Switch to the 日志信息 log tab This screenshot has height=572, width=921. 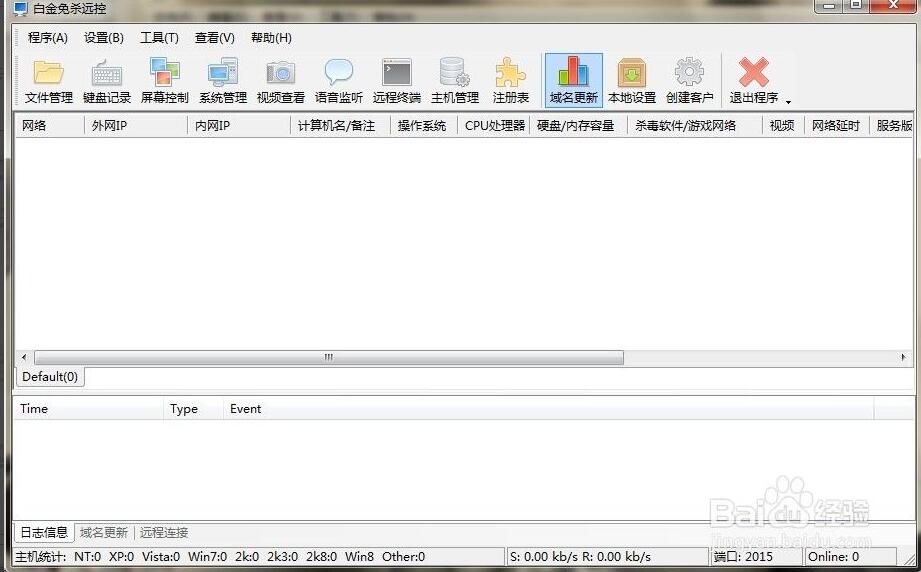pos(44,533)
